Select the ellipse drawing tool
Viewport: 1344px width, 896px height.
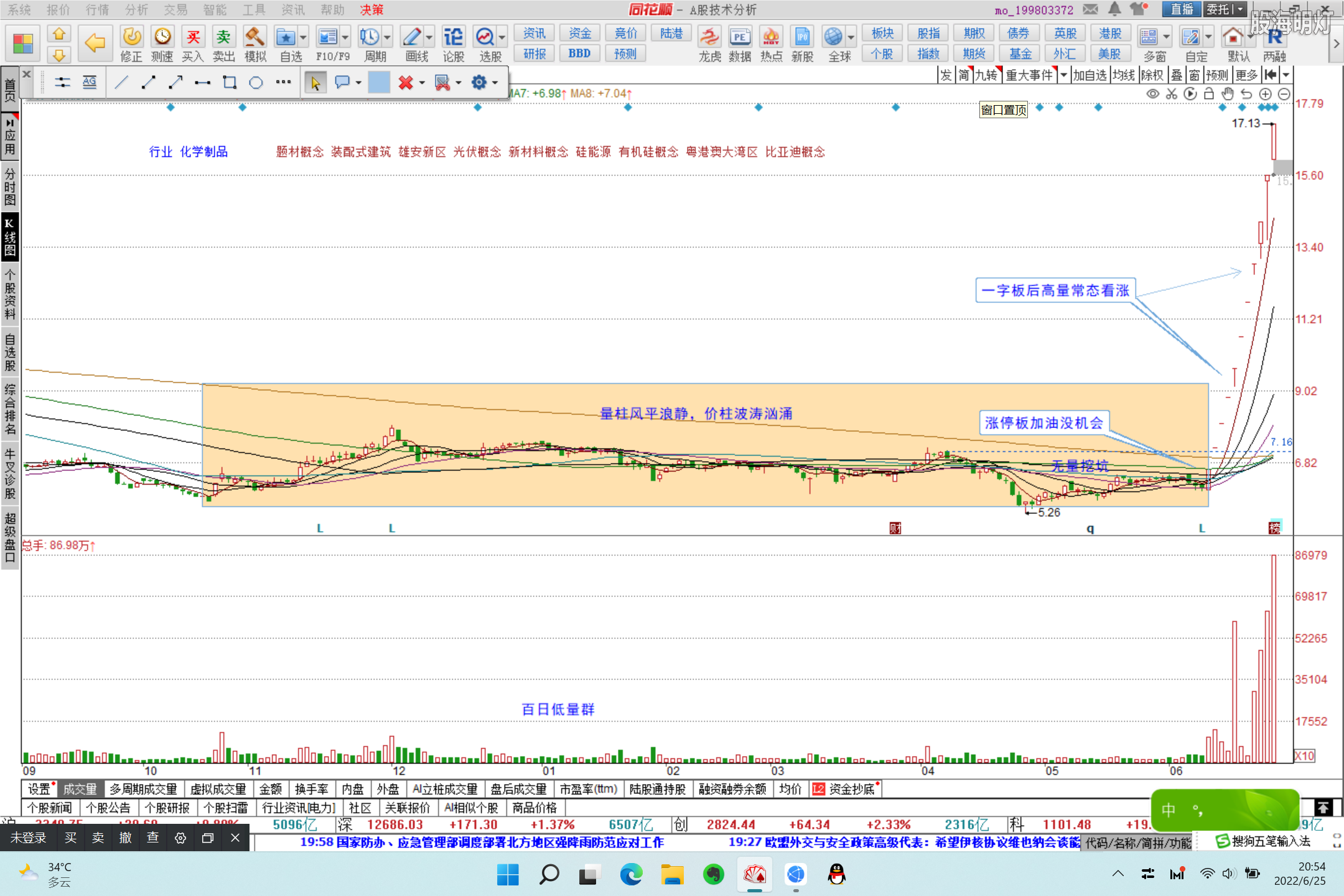pos(256,82)
